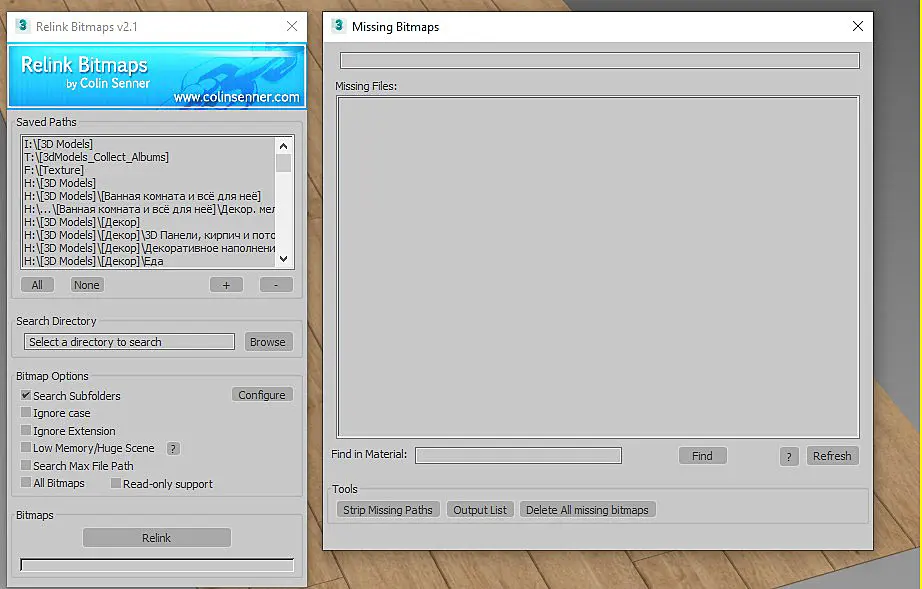
Task: Click the Saved Paths list scroll-down arrow
Action: point(283,259)
